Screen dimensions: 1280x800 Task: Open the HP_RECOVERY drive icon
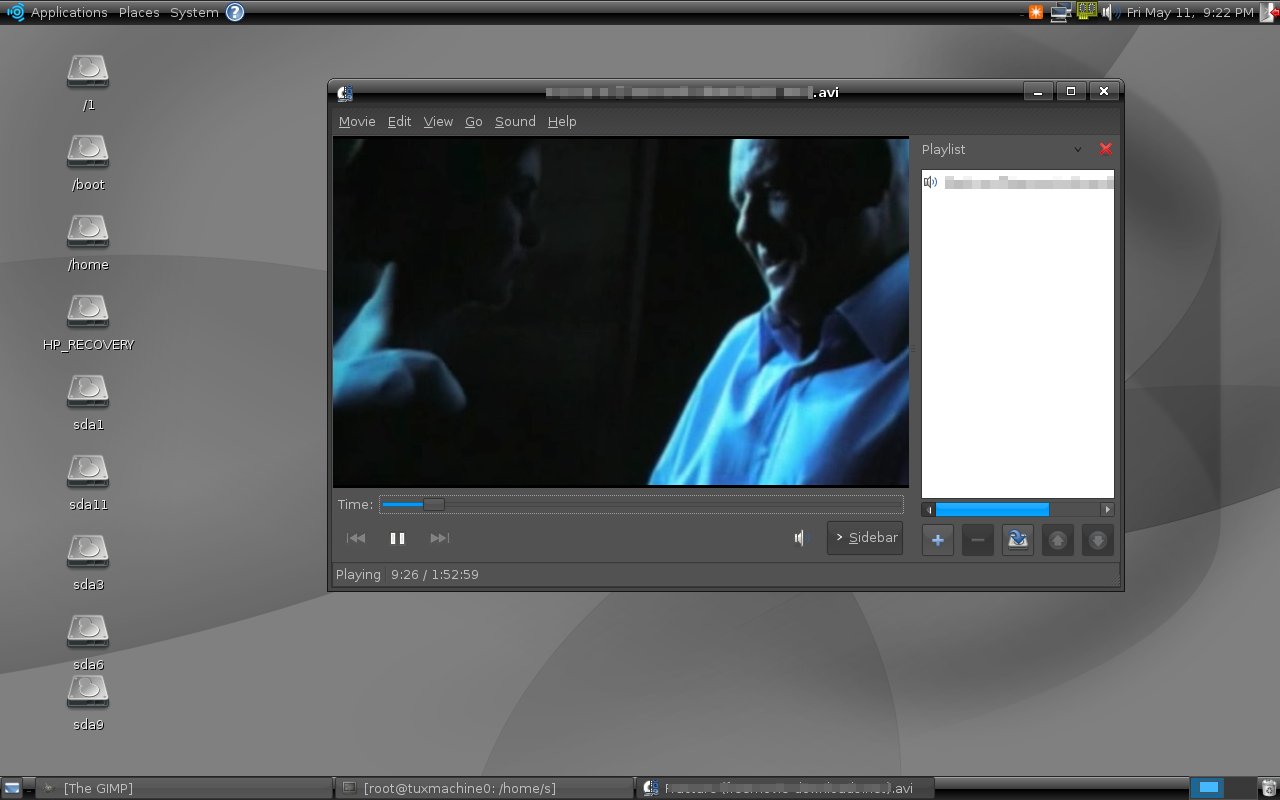88,310
